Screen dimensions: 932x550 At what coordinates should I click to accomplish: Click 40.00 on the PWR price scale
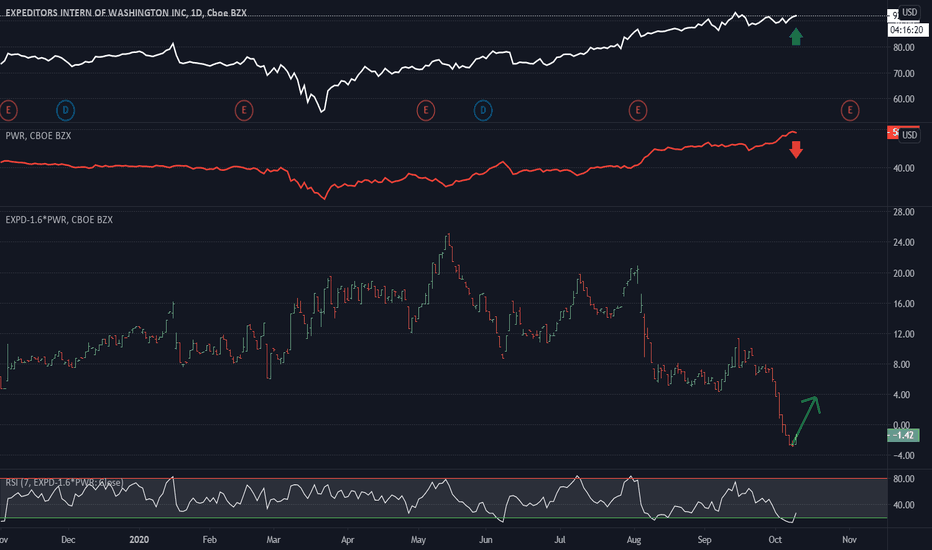(903, 168)
